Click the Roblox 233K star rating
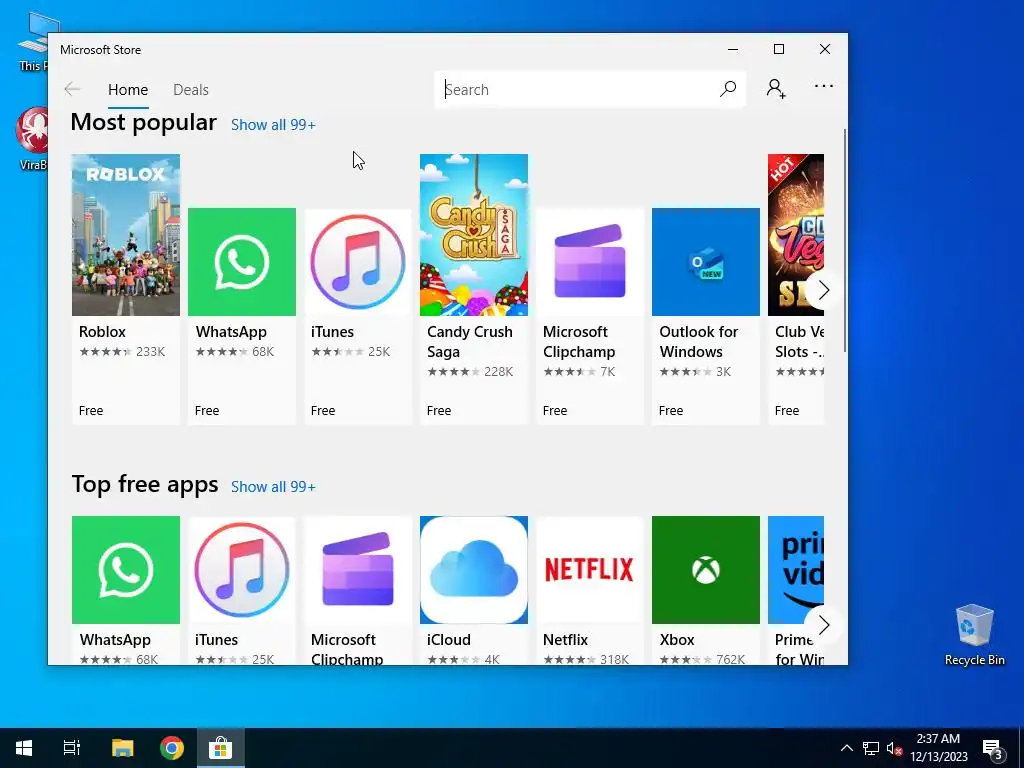This screenshot has width=1024, height=768. pos(122,352)
